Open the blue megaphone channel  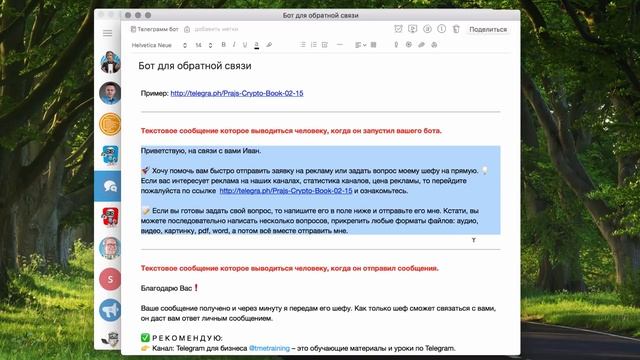[x=110, y=310]
